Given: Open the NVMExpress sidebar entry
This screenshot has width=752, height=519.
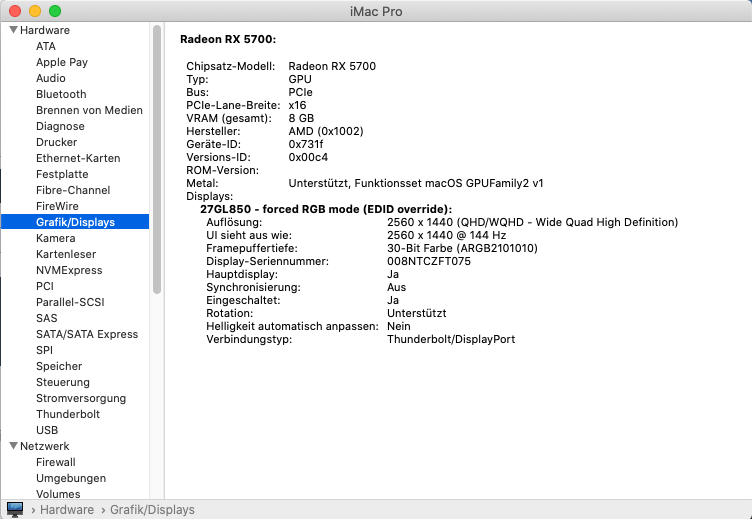Looking at the screenshot, I should 69,270.
